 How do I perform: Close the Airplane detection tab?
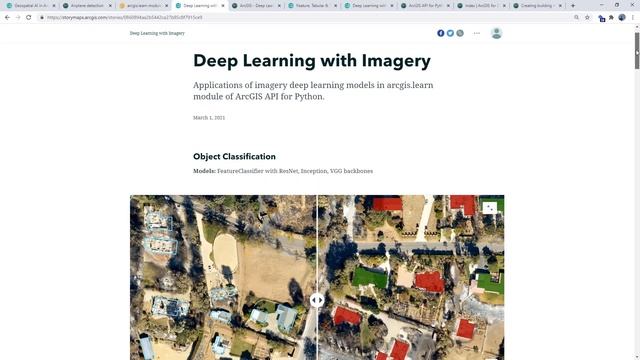point(110,6)
